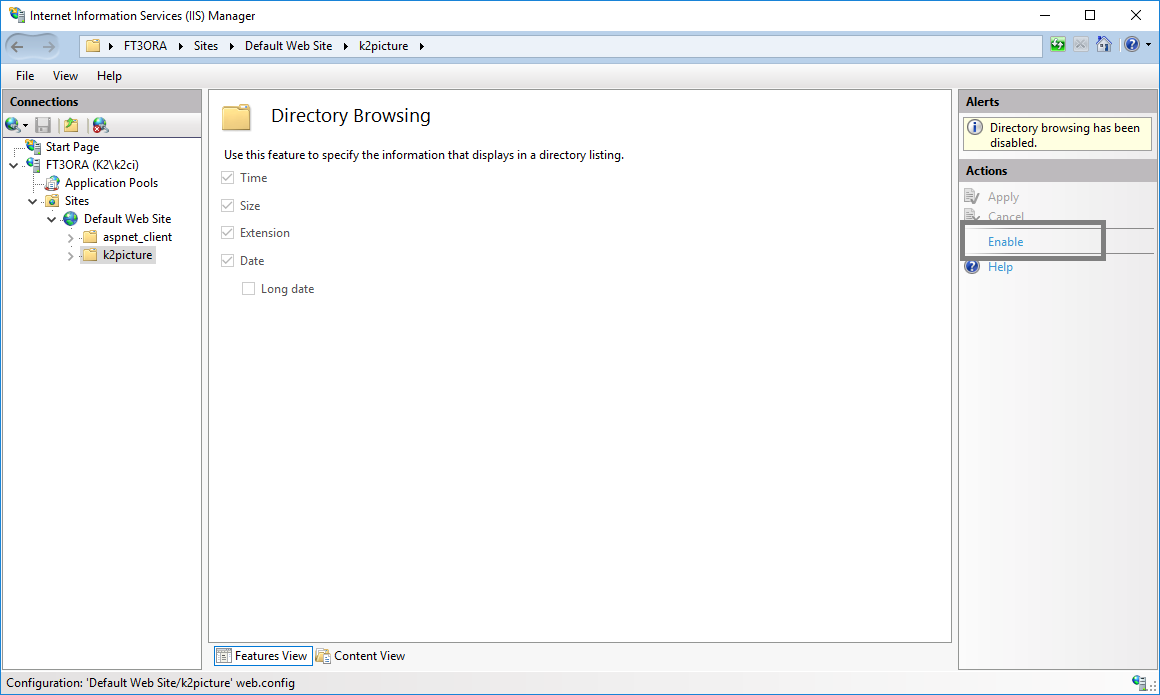
Task: Switch to Features View tab
Action: coord(263,656)
